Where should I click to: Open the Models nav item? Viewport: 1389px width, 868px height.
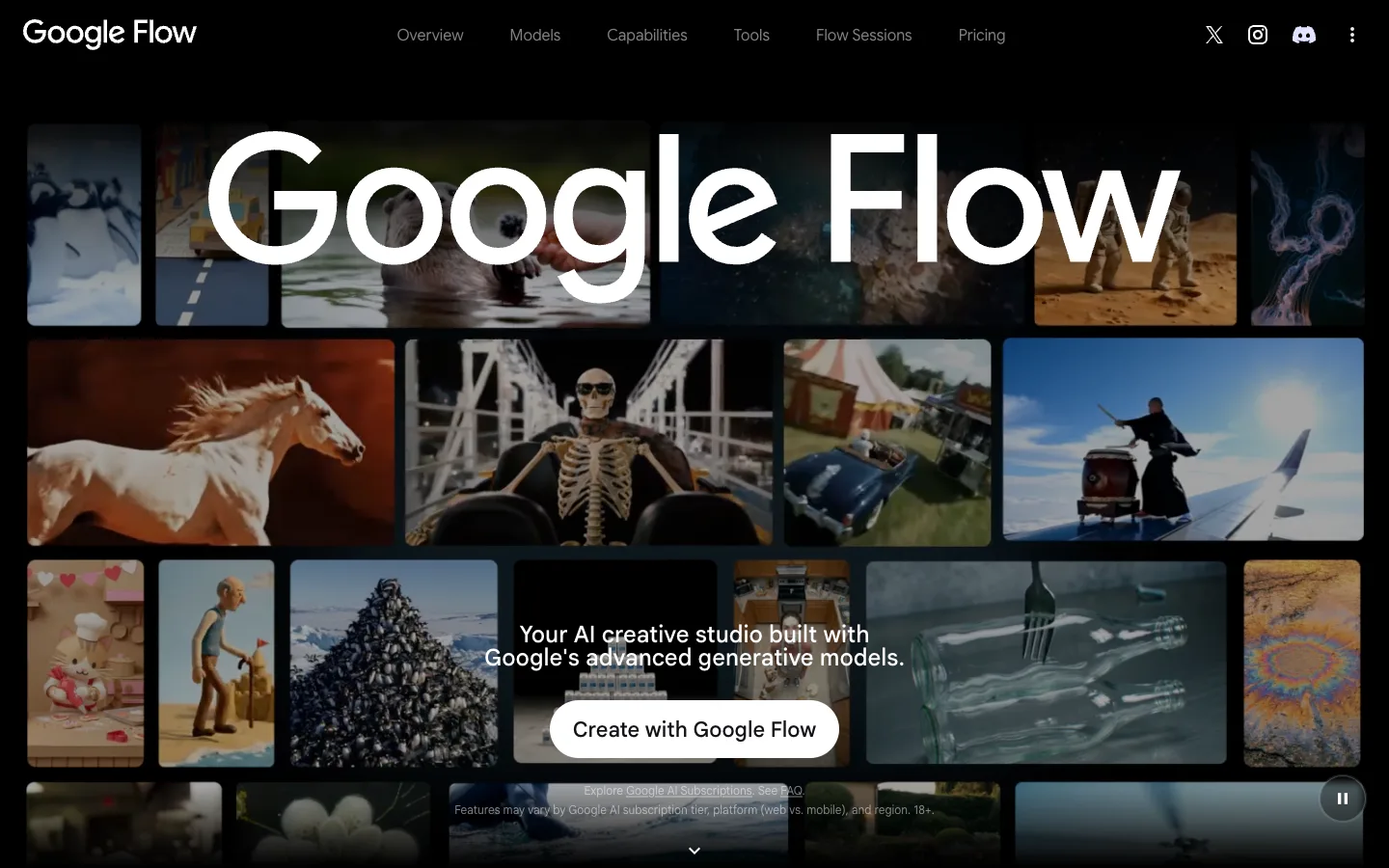[534, 35]
